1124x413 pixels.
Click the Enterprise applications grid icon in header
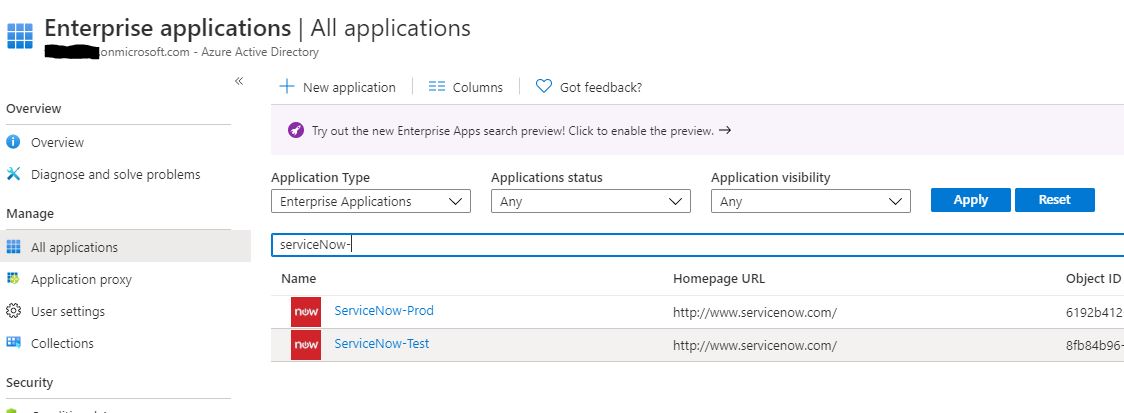point(20,35)
